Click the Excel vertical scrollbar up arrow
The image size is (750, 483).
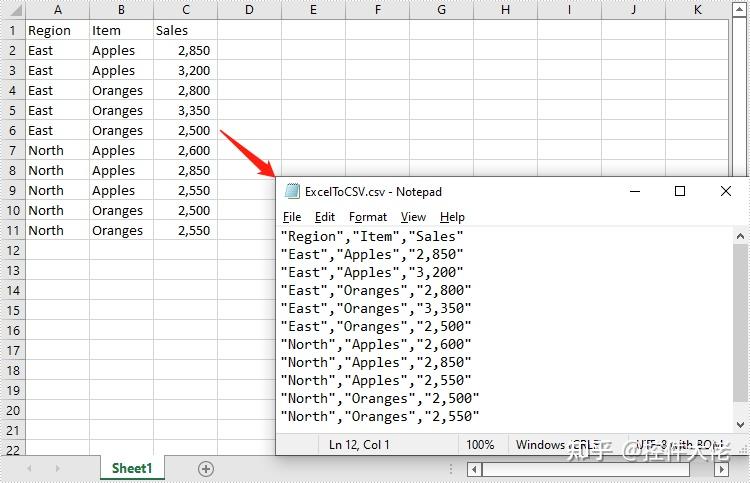coord(739,10)
